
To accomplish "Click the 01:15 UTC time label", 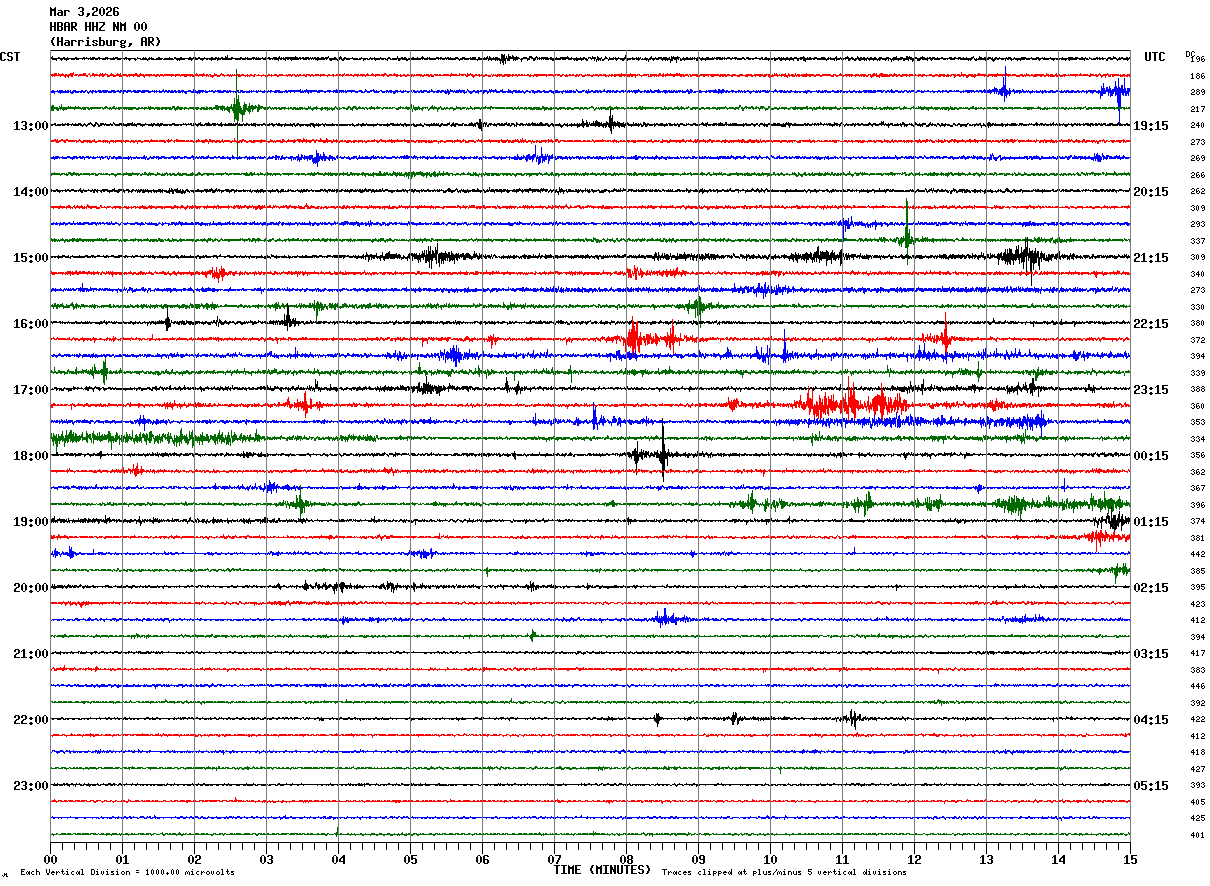I will tap(1151, 522).
